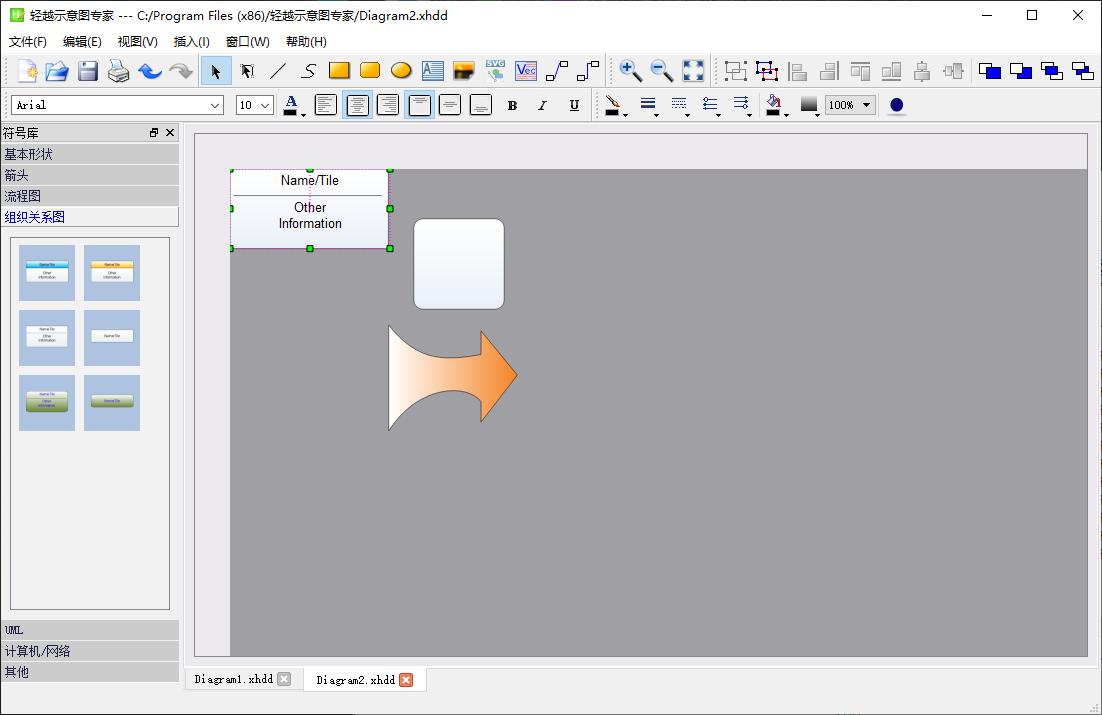Undo the last action
This screenshot has height=715, width=1102.
tap(149, 71)
